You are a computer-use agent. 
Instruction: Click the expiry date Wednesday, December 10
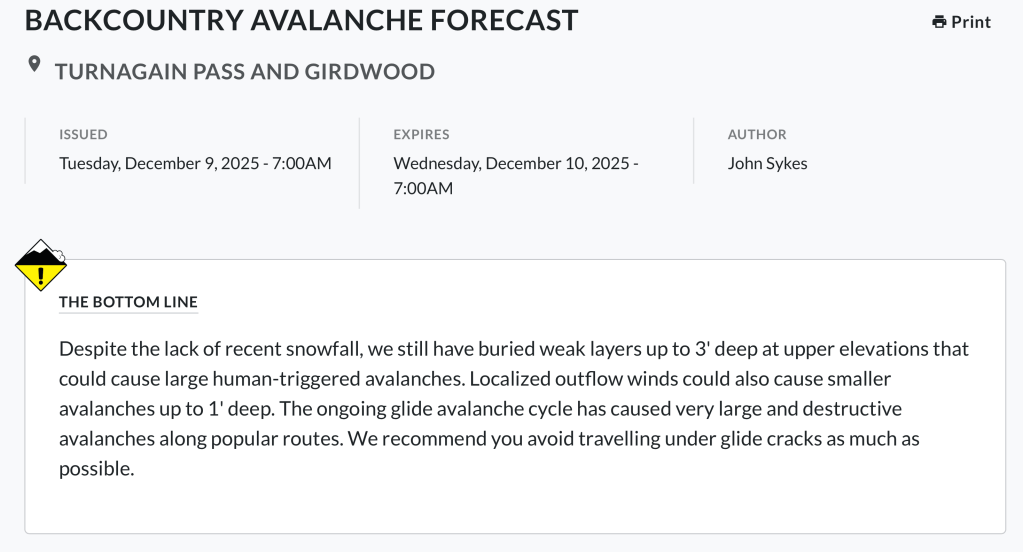point(516,163)
